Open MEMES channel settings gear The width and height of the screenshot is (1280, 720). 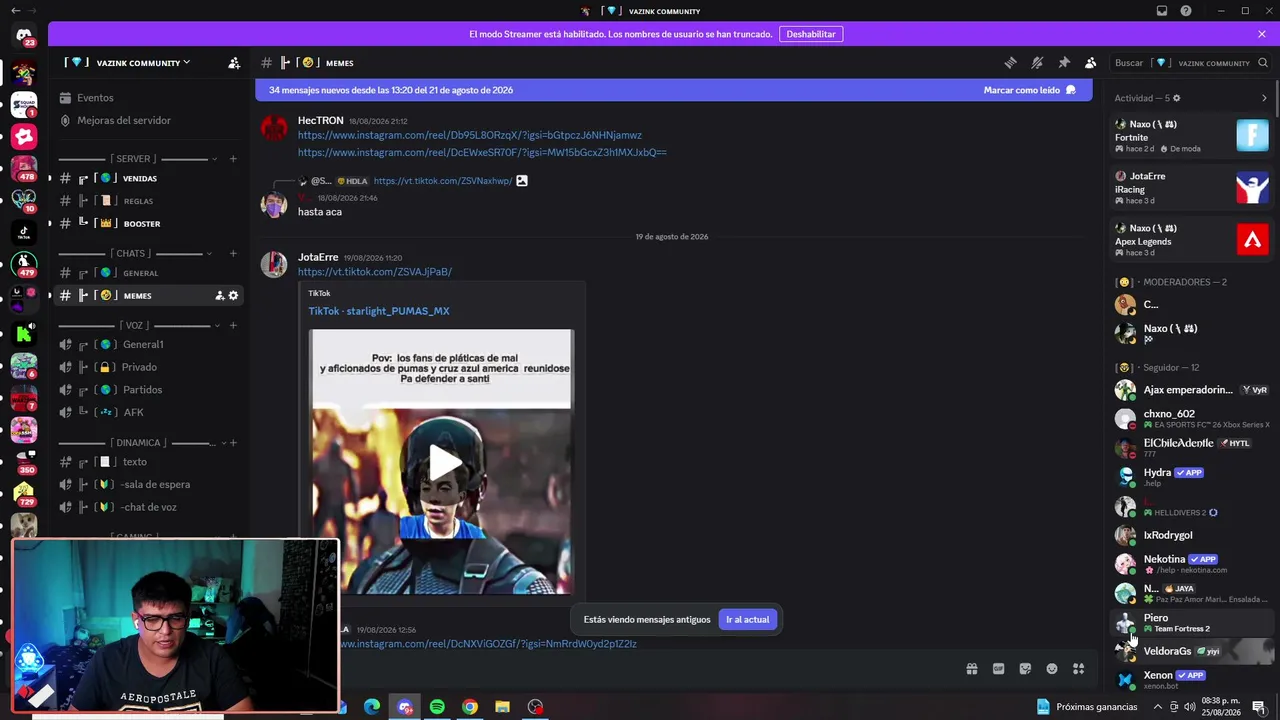[234, 296]
